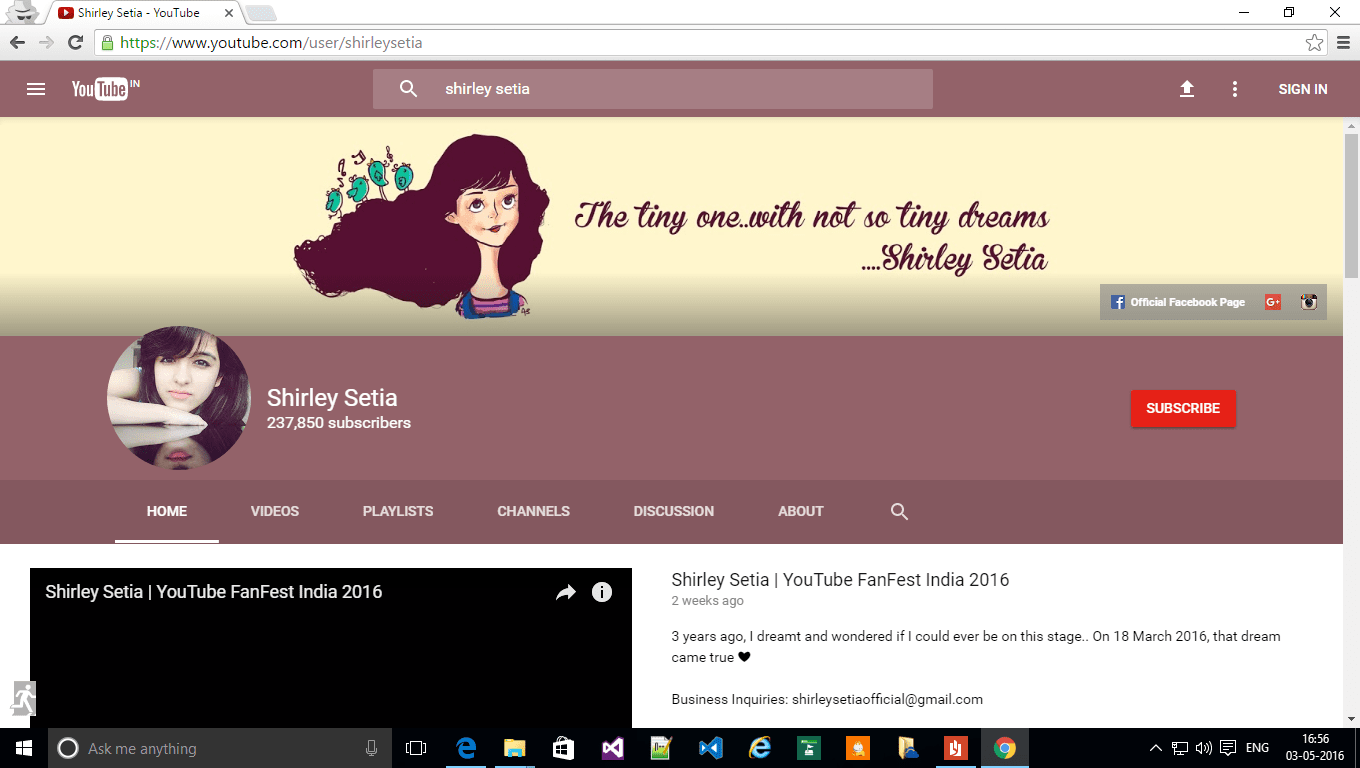Click the channel banner artwork

pos(672,227)
